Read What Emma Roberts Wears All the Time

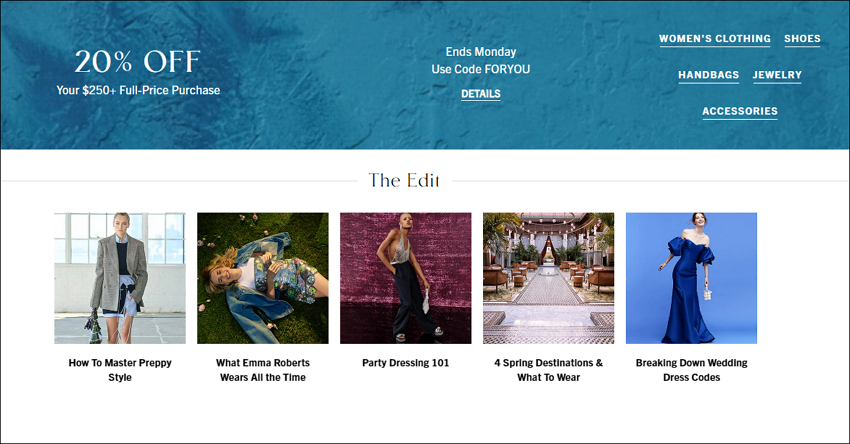click(263, 370)
